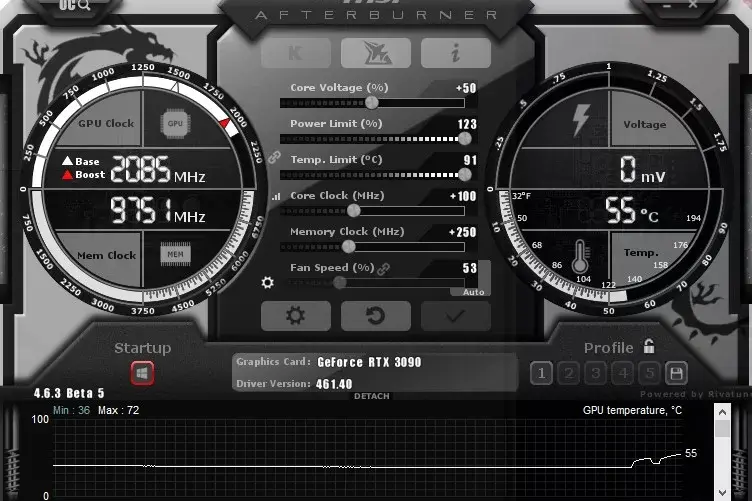This screenshot has height=501, width=752.
Task: Toggle the Profile lock icon
Action: point(649,346)
